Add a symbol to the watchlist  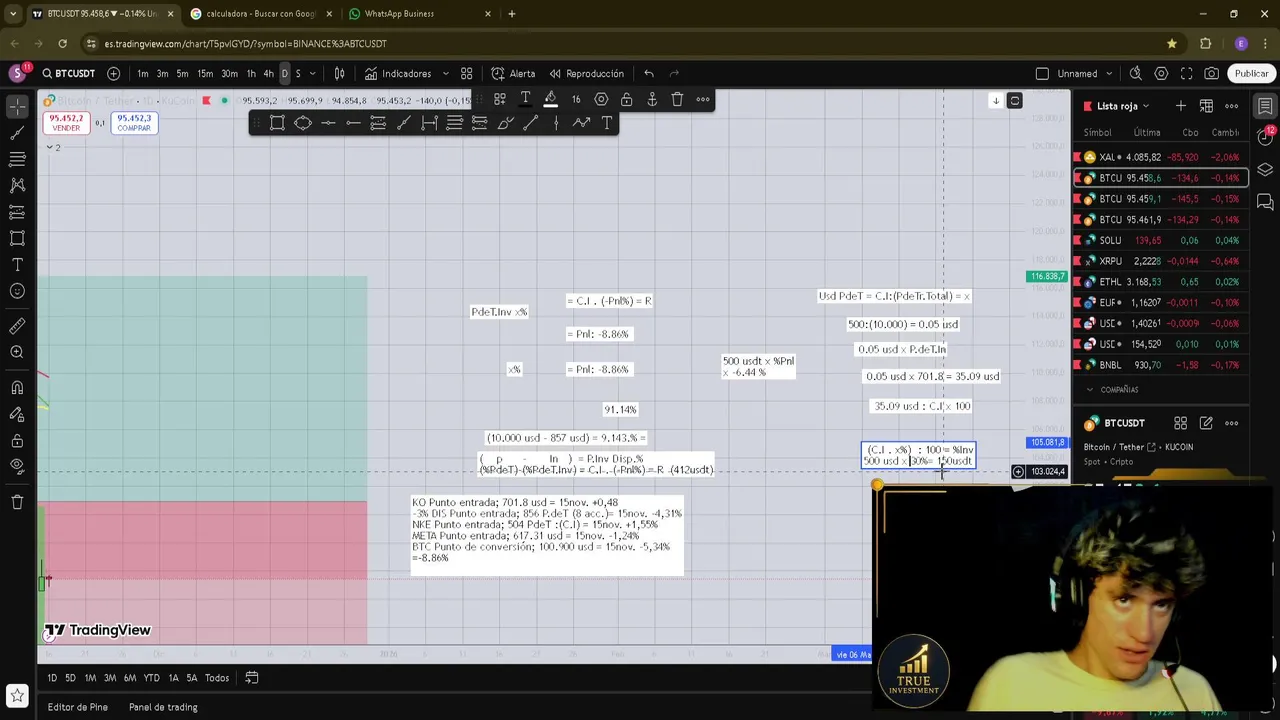pos(1181,106)
